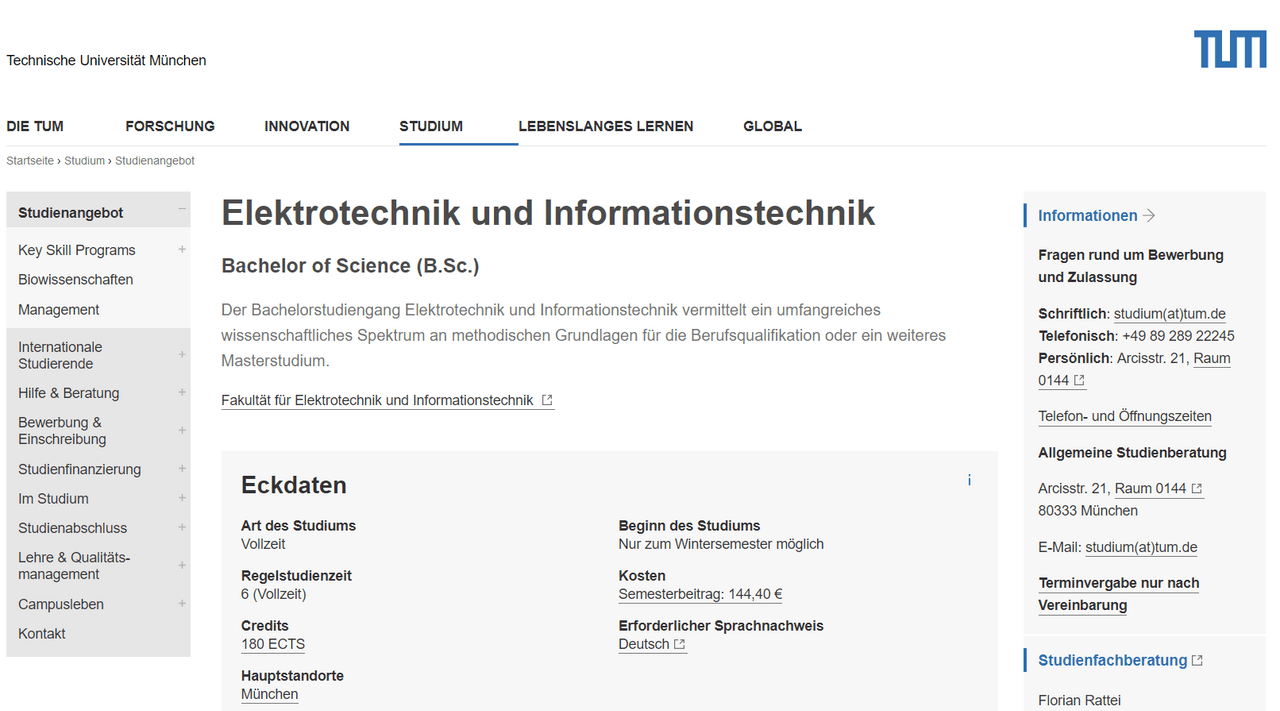Screen dimensions: 1280x711
Task: Open Im Studium sidebar link
Action: tap(53, 498)
